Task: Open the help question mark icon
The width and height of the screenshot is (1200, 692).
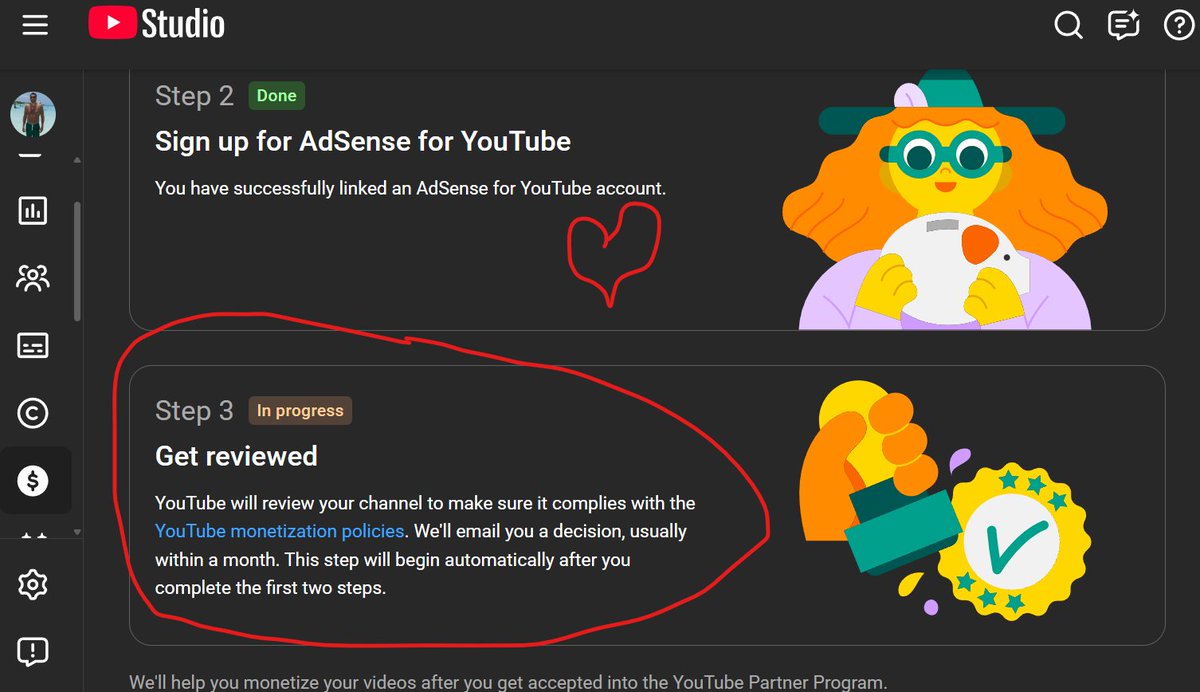Action: pyautogui.click(x=1180, y=25)
